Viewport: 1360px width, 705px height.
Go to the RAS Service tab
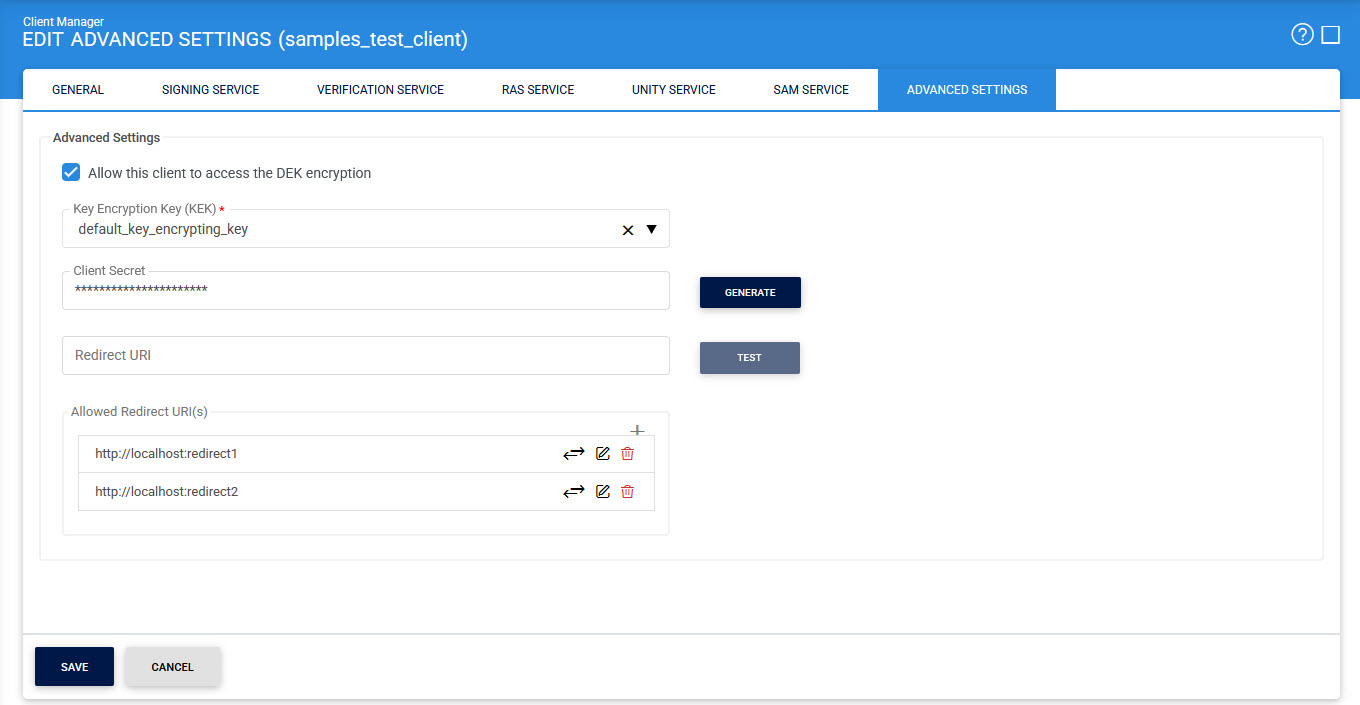pyautogui.click(x=538, y=90)
